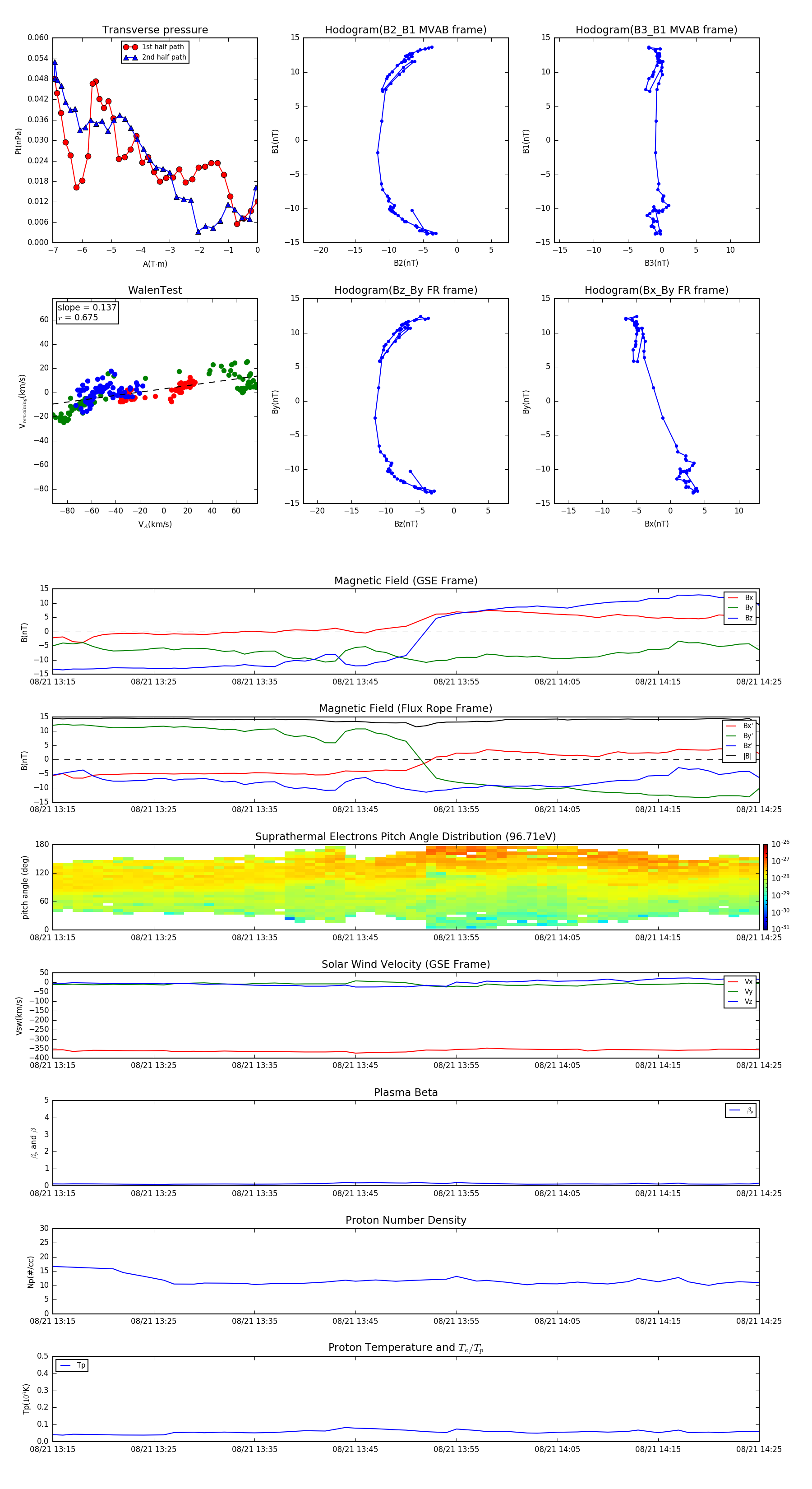
Task: Click 'Vx' in Solar Wind Velocity legend
Action: (x=748, y=981)
